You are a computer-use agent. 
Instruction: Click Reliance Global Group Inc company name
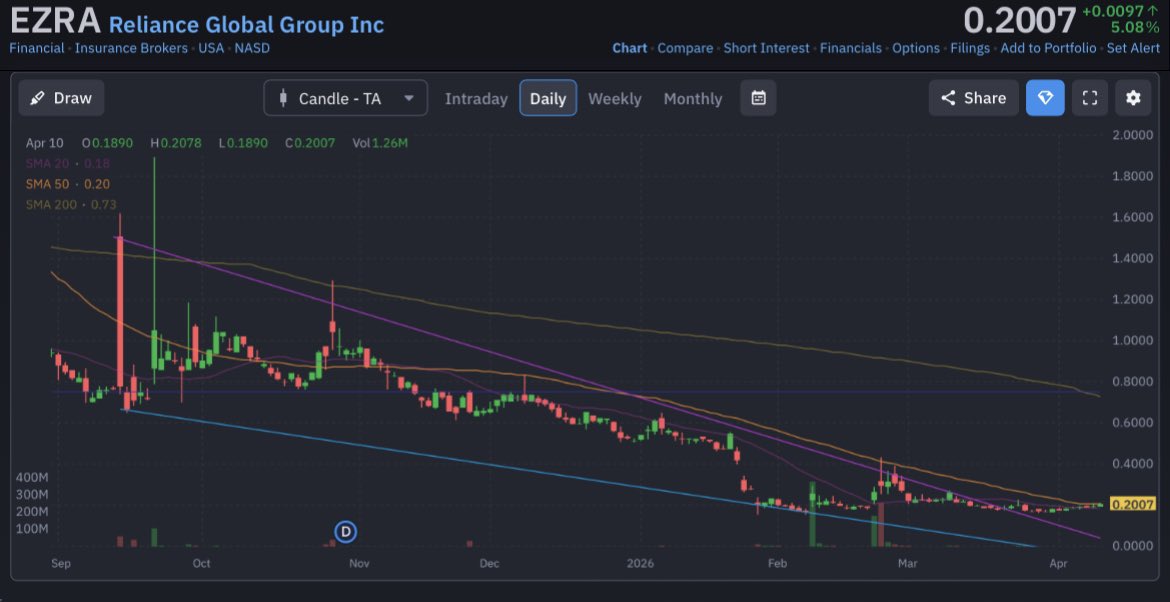tap(246, 25)
